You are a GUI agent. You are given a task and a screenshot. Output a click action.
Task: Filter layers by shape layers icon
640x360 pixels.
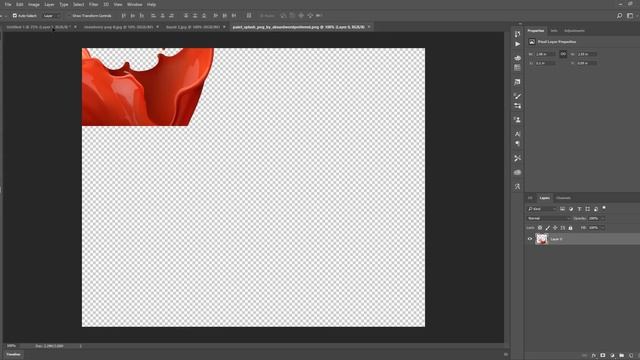point(588,209)
